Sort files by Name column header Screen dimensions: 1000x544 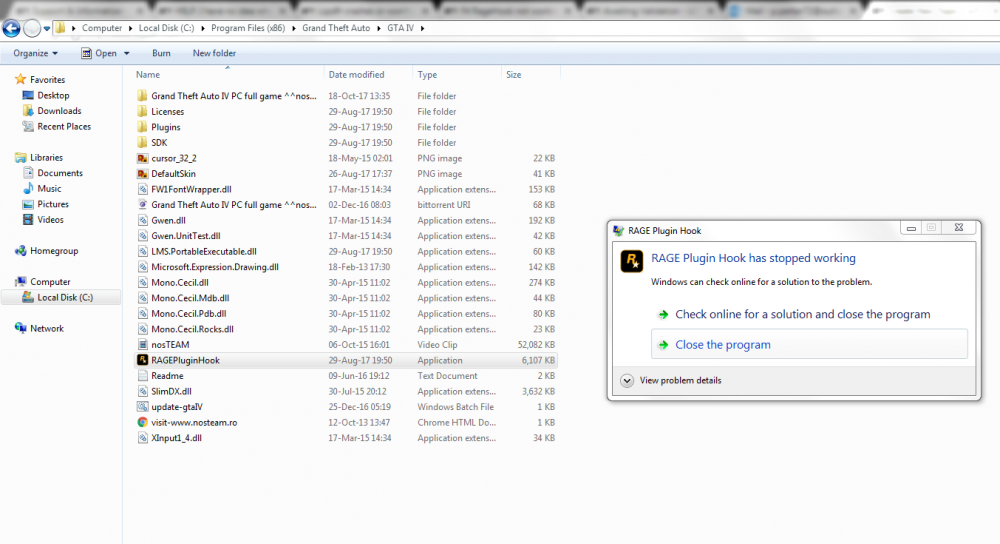[148, 75]
